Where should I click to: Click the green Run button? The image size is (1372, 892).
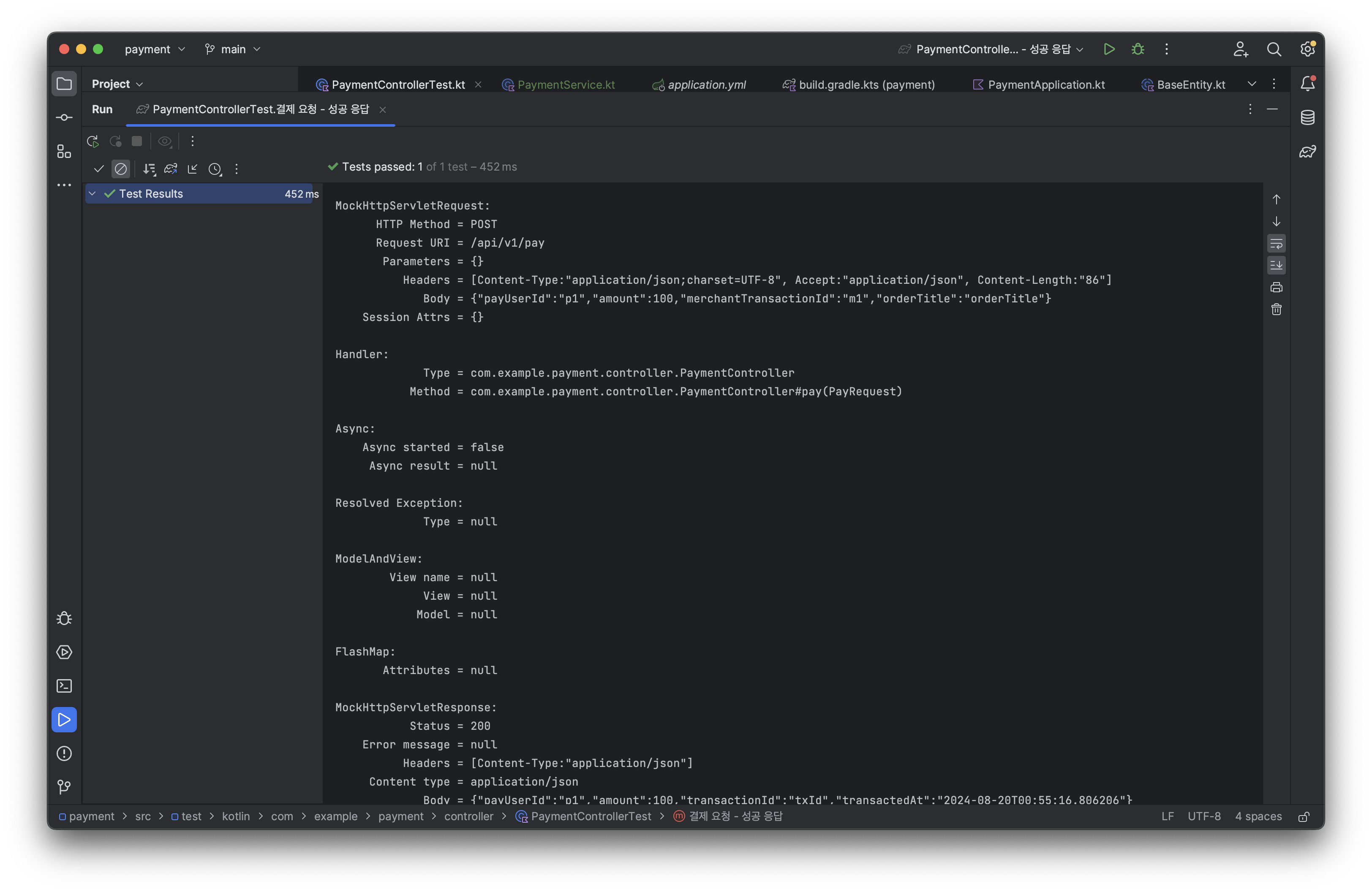1108,49
